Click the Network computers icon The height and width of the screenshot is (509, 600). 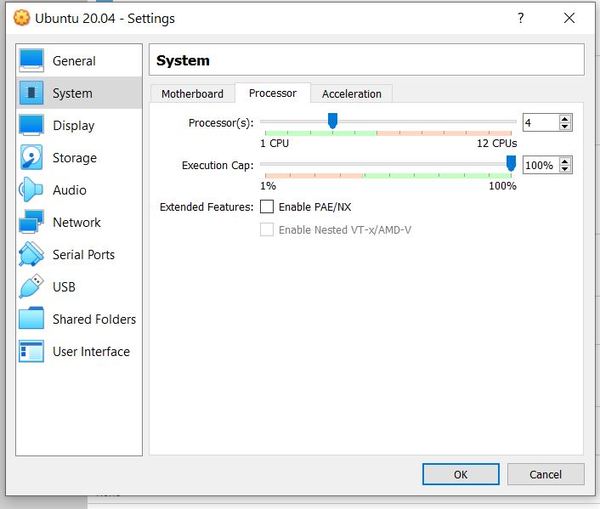(x=31, y=222)
